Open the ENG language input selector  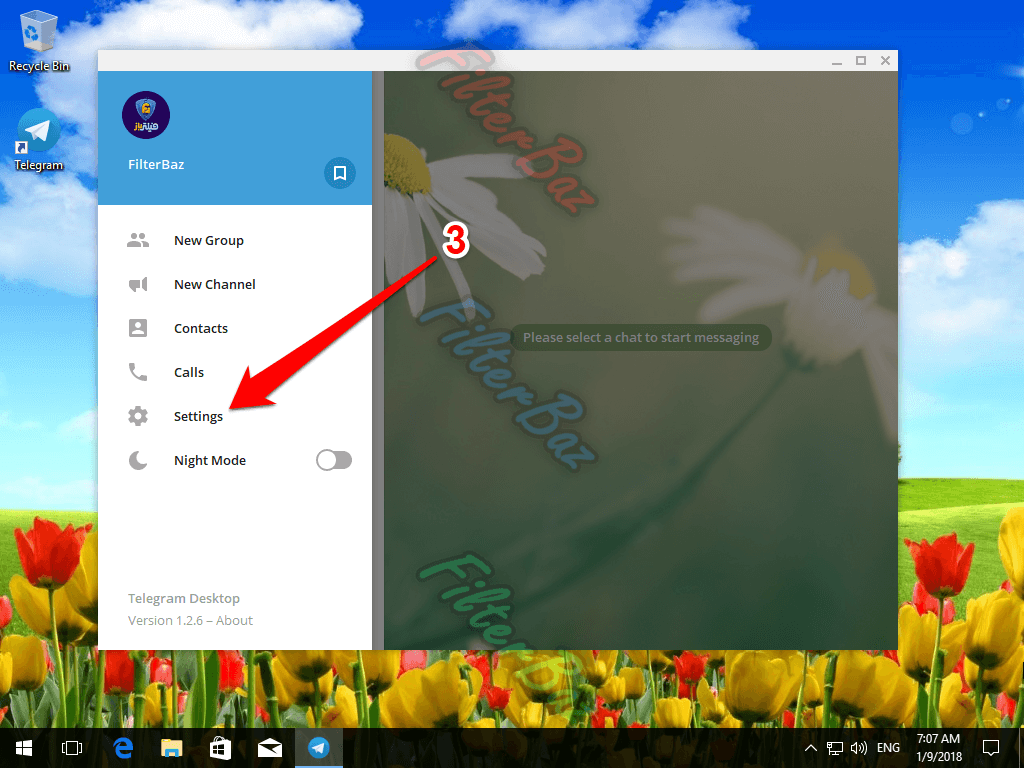pyautogui.click(x=888, y=747)
